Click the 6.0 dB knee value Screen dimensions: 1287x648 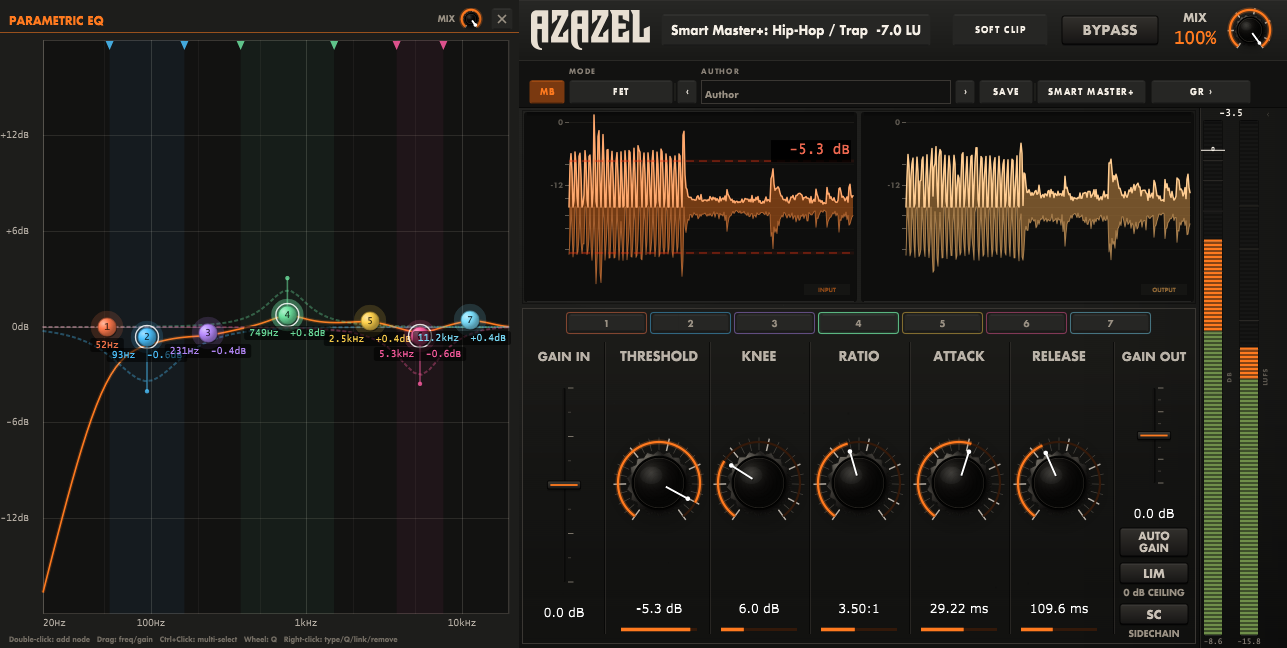point(757,608)
